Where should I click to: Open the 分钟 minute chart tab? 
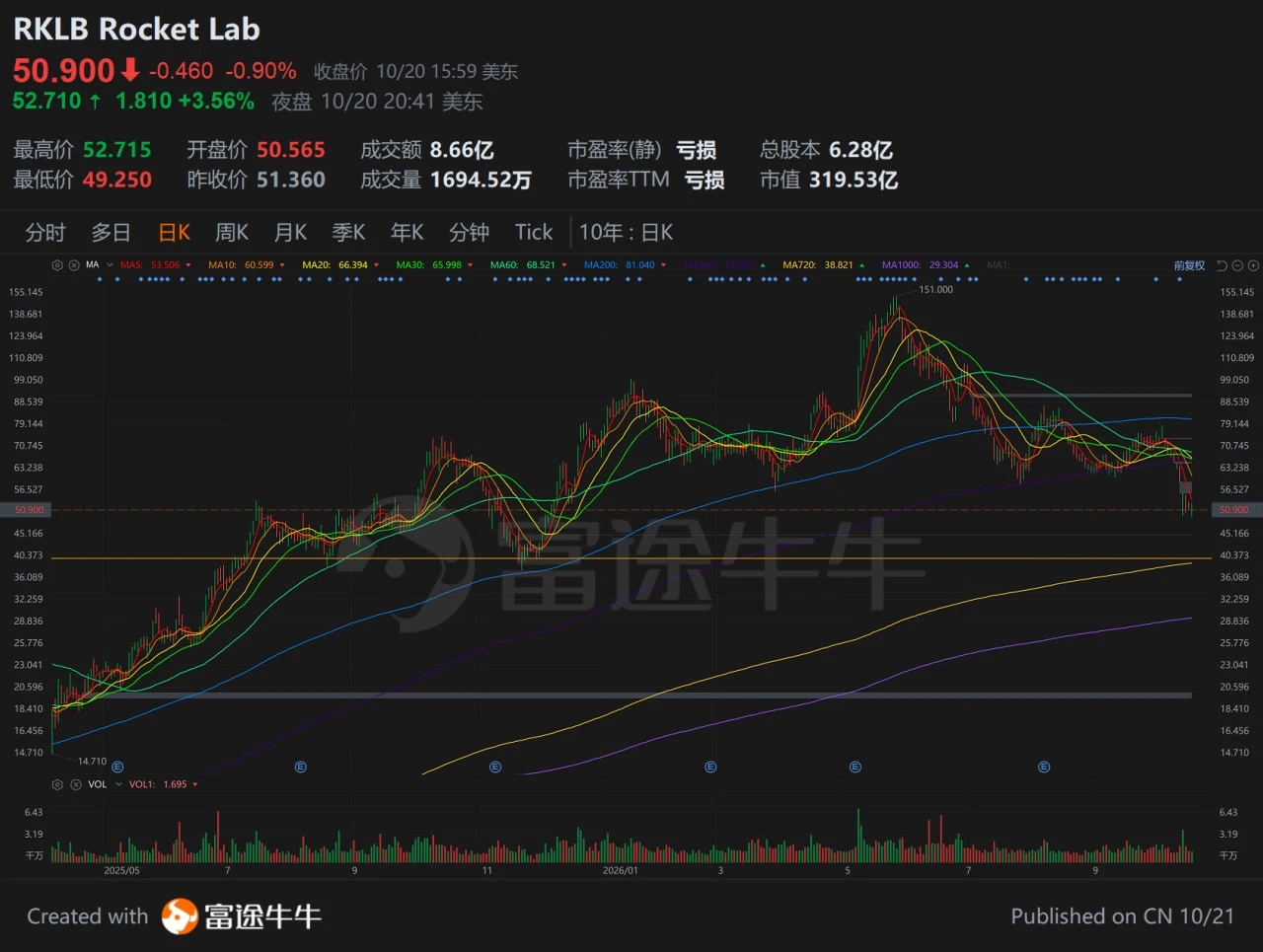(x=469, y=233)
